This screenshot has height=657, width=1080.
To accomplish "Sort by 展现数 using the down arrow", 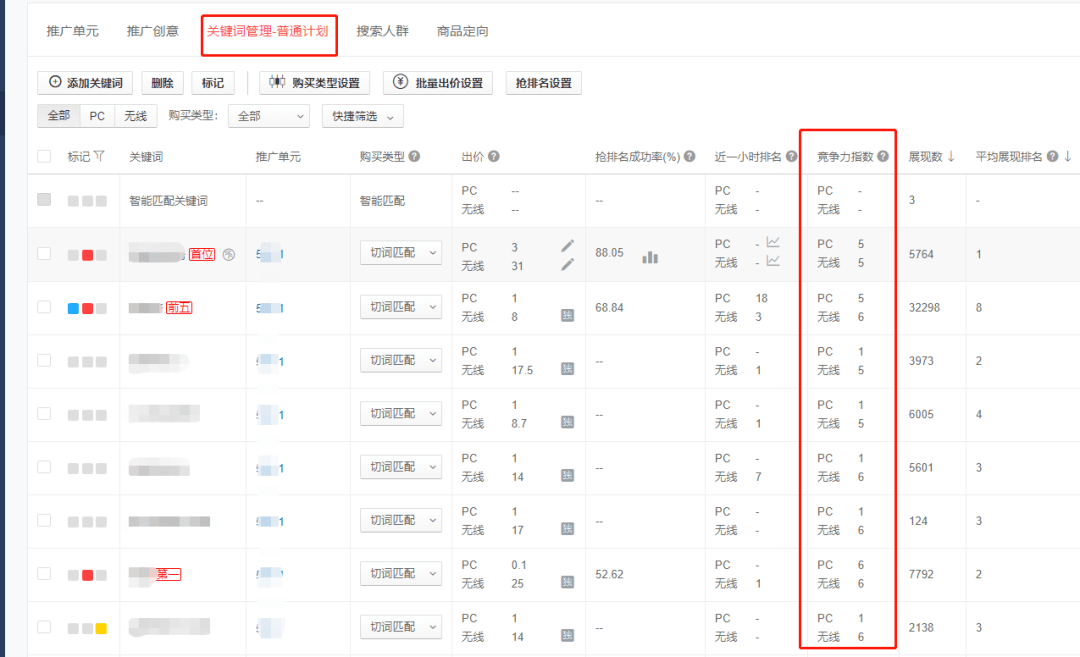I will point(951,156).
